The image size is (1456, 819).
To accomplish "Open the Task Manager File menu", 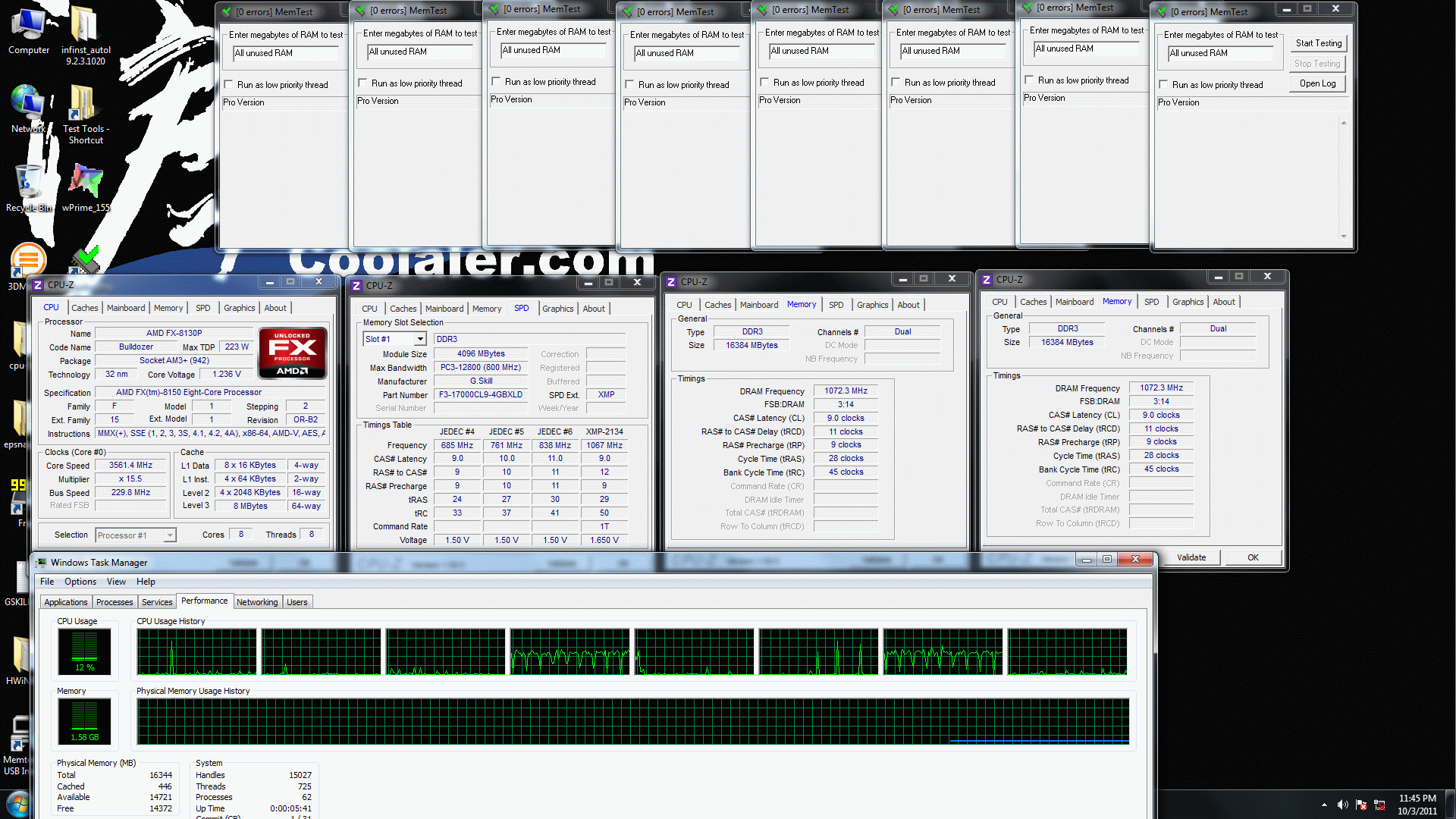I will (x=47, y=582).
